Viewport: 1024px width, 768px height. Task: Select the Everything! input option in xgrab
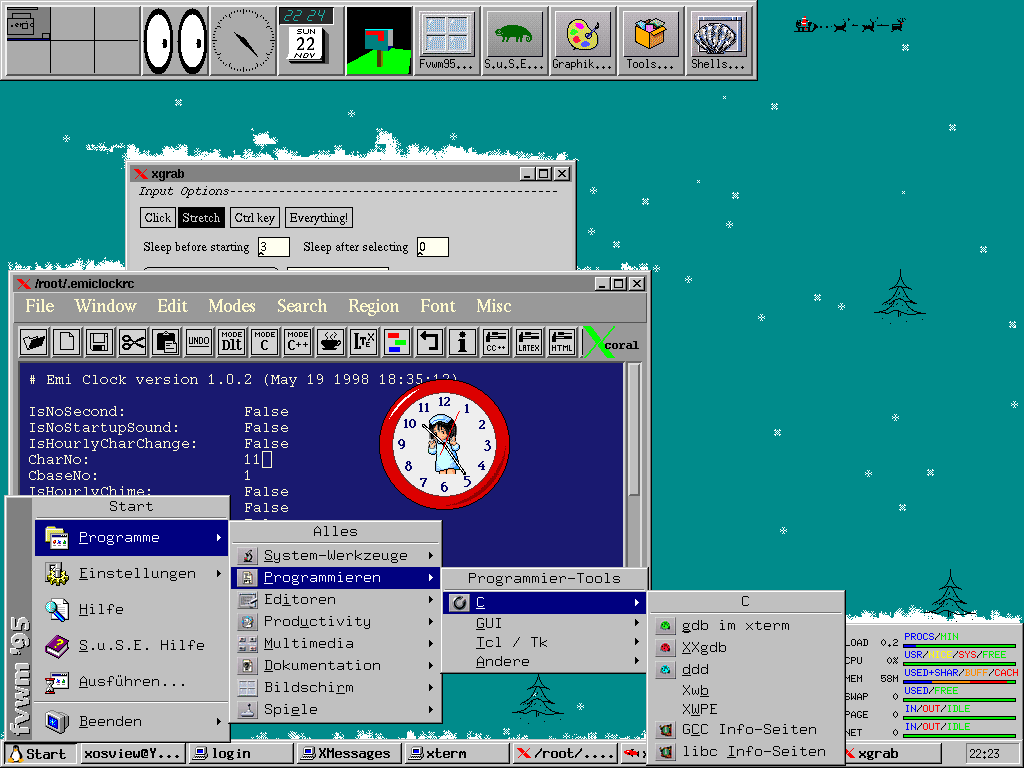319,217
